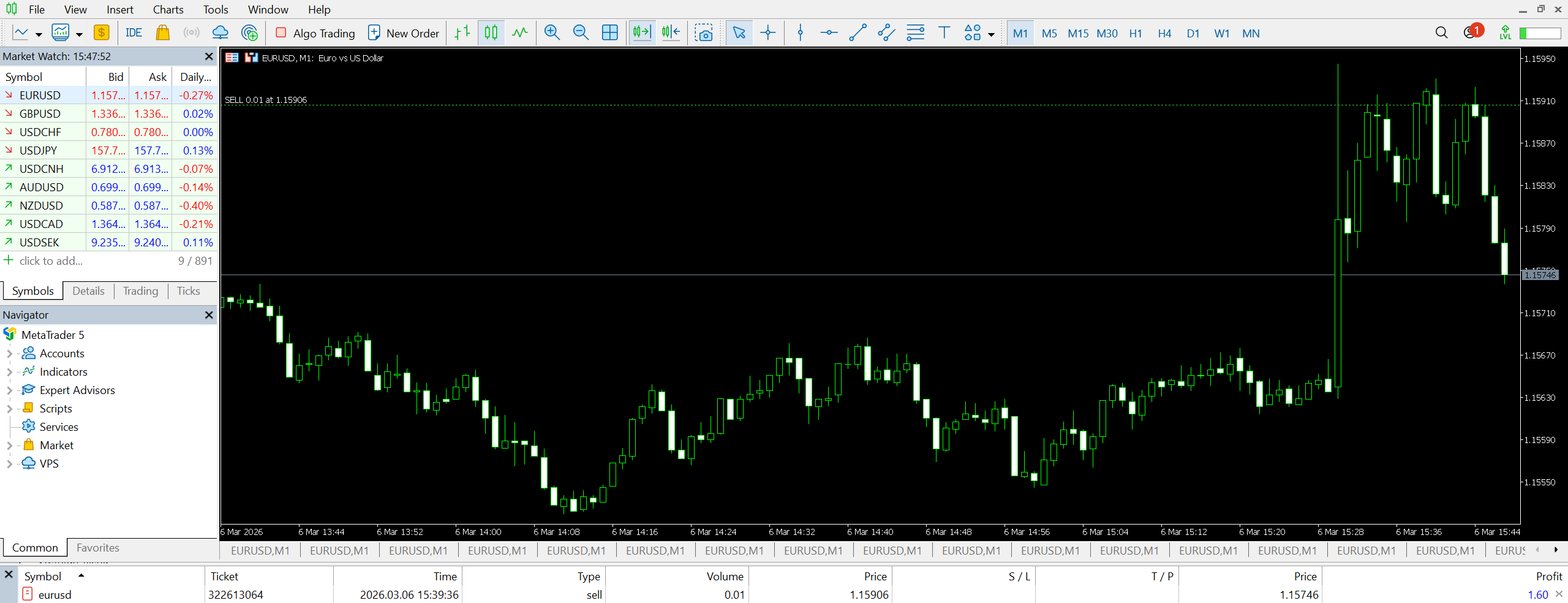Open the templates dropdown arrow
The height and width of the screenshot is (603, 1568).
79,34
